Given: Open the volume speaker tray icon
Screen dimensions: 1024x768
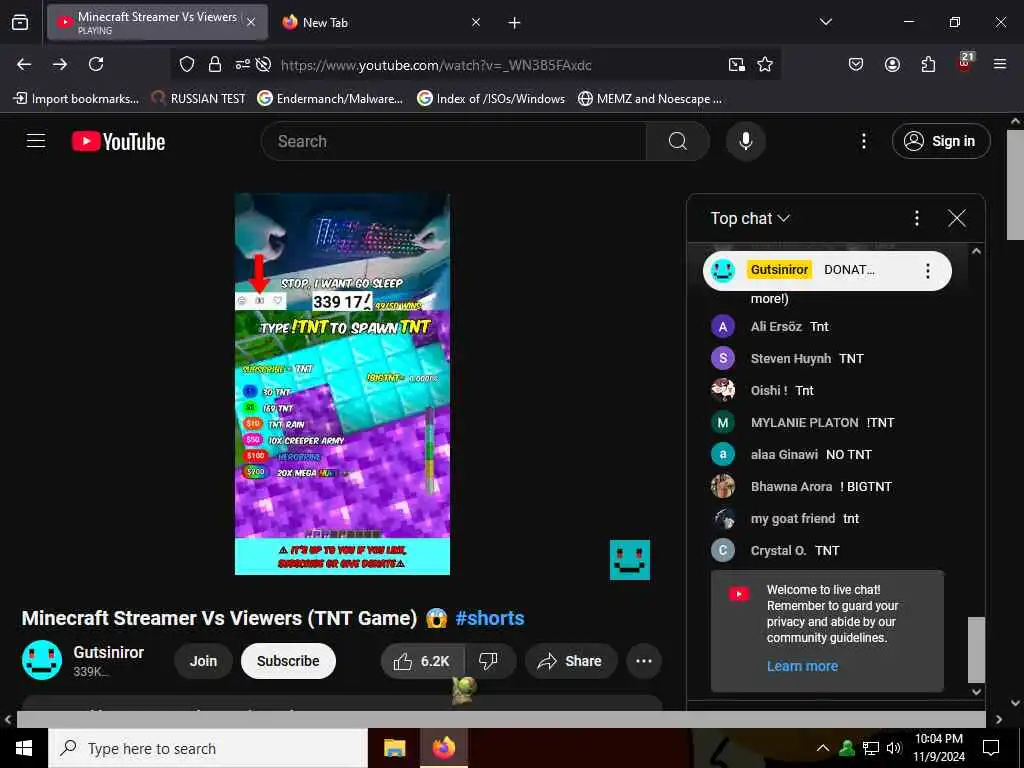Looking at the screenshot, I should coord(893,748).
